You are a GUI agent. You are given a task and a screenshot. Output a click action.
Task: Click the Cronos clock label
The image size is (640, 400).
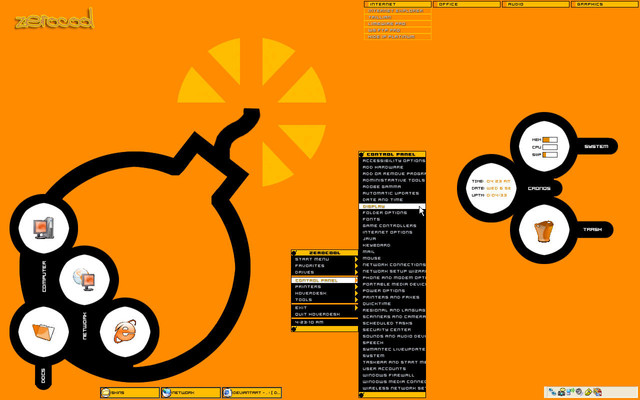pyautogui.click(x=539, y=189)
